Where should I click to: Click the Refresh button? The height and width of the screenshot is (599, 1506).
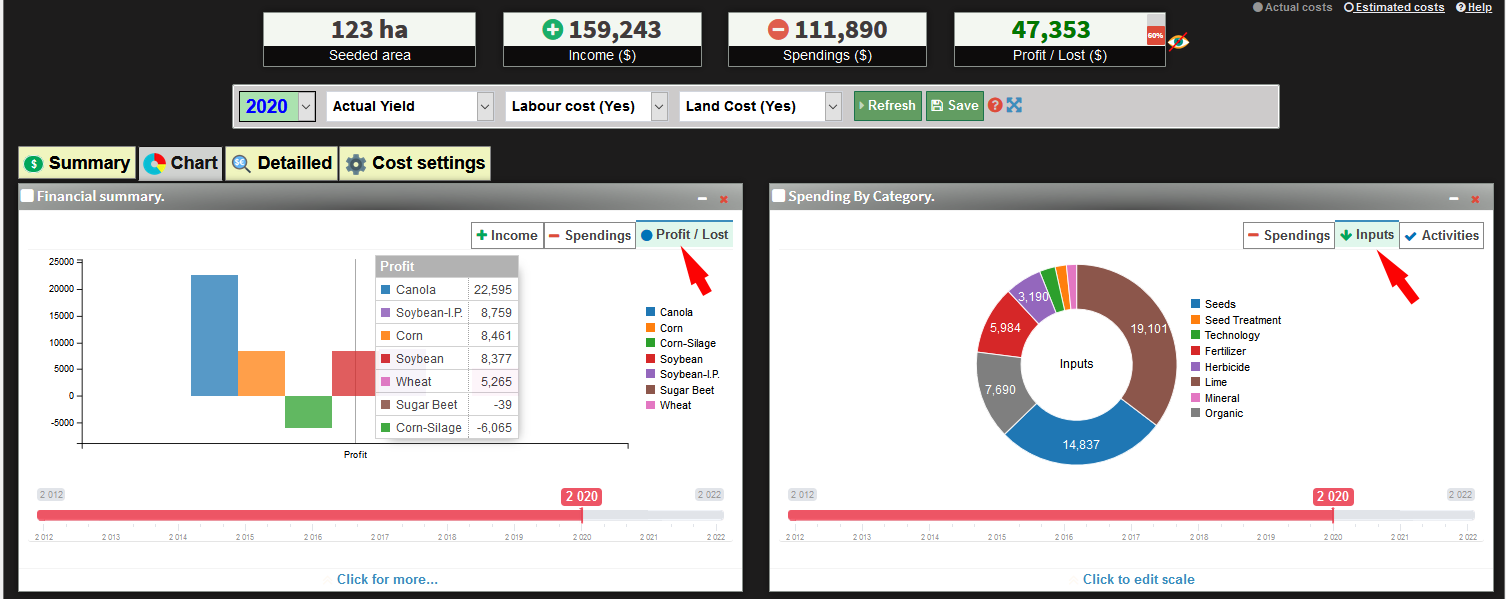point(887,105)
